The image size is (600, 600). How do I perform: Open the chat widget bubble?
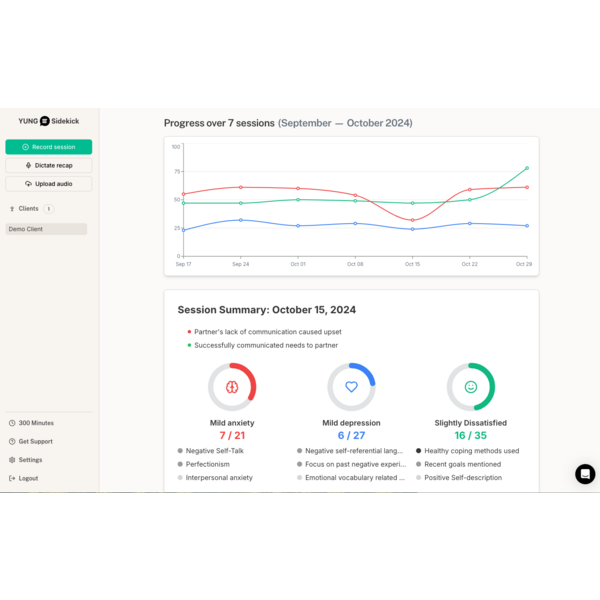[x=585, y=474]
